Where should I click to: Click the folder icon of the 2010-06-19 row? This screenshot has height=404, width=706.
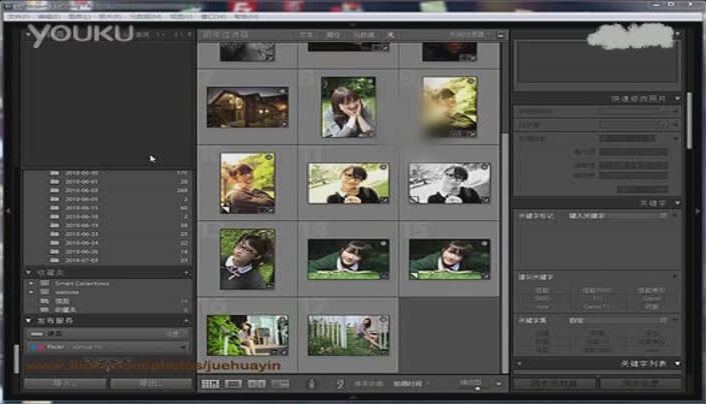coord(54,225)
